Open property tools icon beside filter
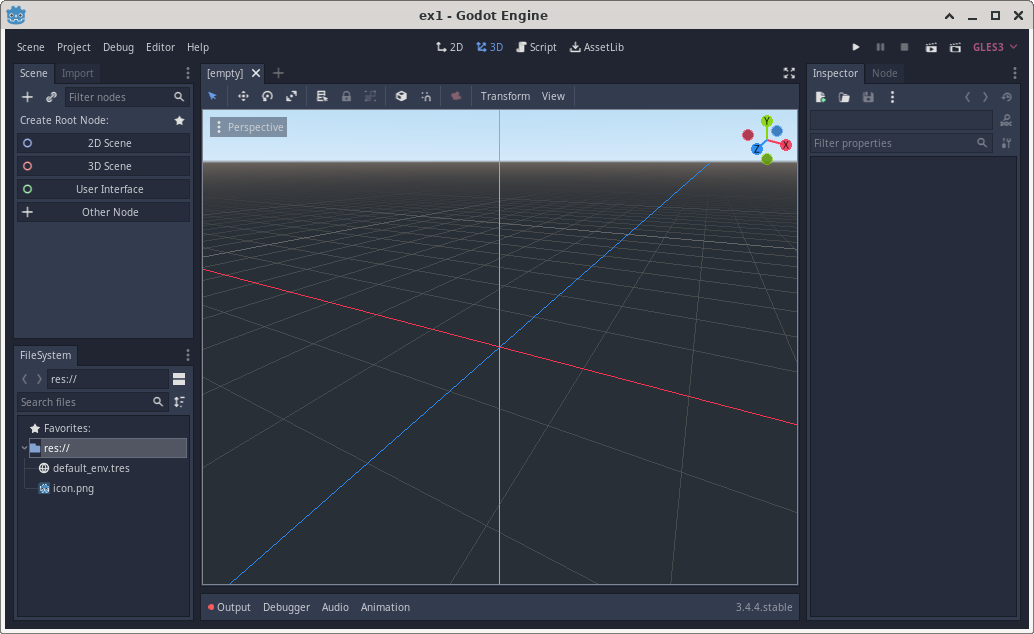 [1006, 143]
